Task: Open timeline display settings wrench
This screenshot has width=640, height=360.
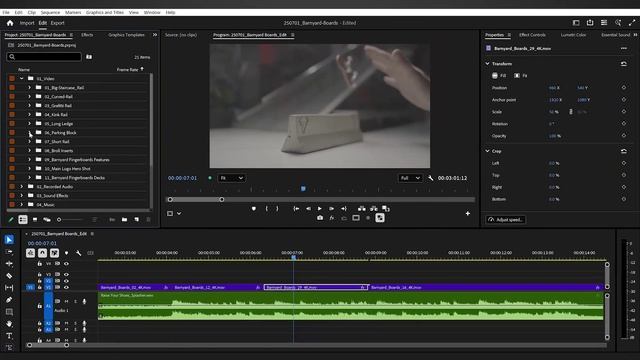Action: click(78, 253)
